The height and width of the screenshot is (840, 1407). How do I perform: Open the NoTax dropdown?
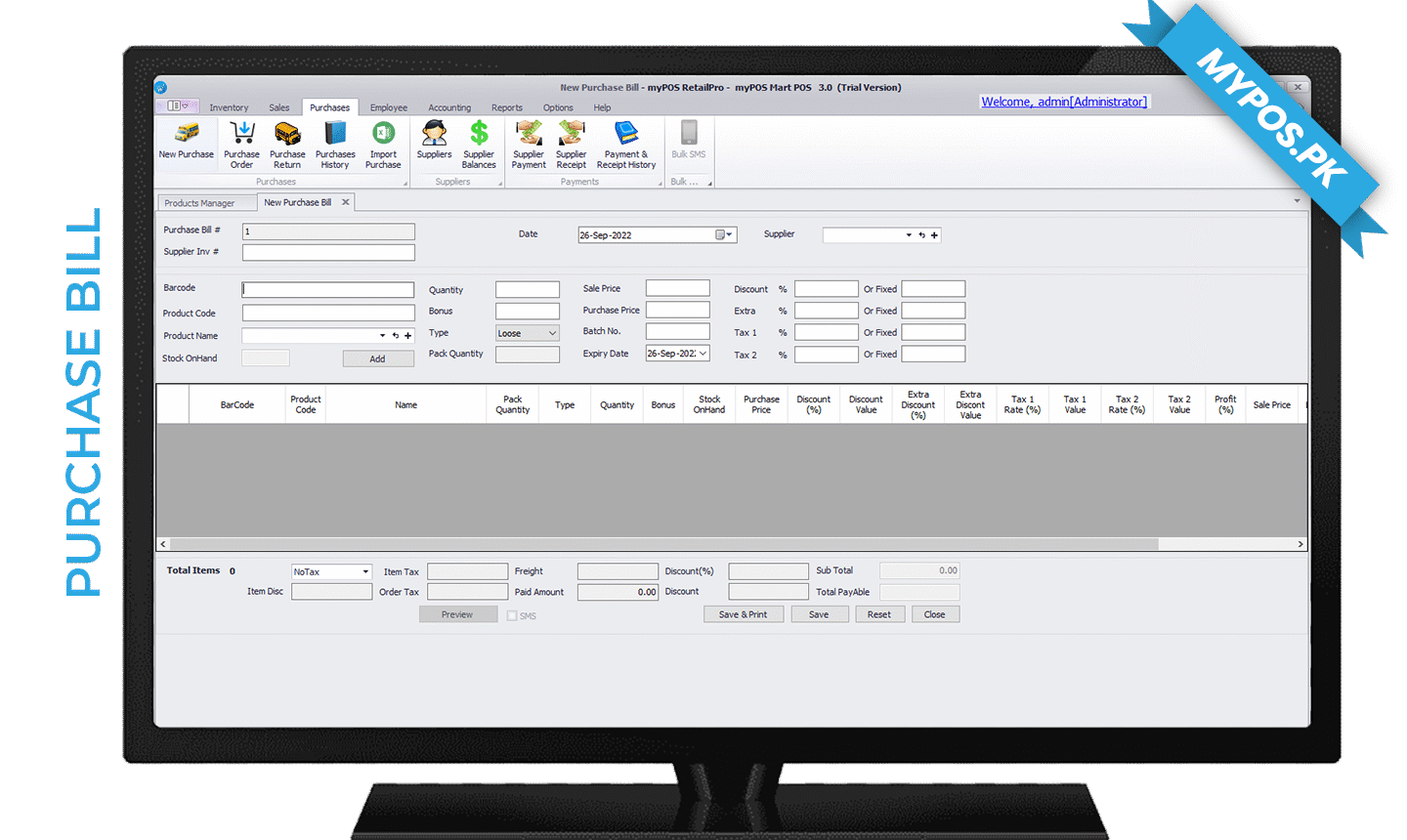click(365, 572)
